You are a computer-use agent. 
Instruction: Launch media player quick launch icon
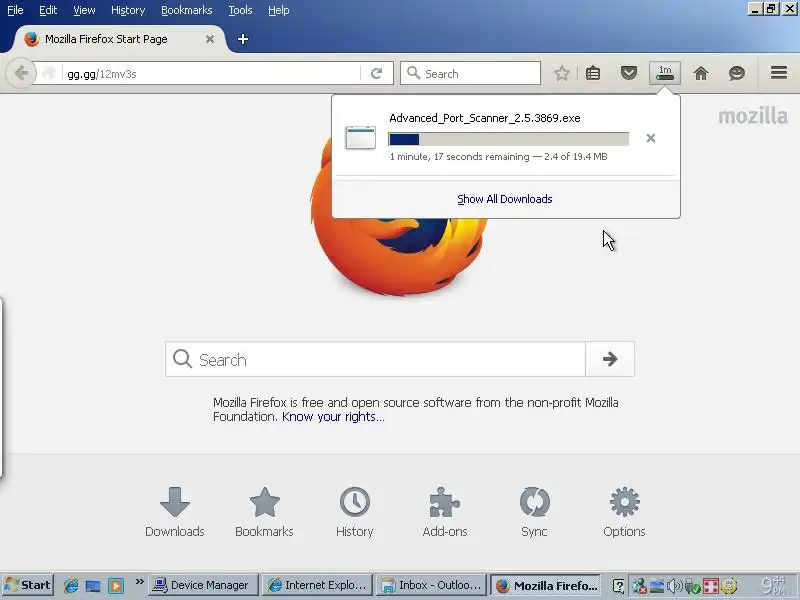click(116, 585)
